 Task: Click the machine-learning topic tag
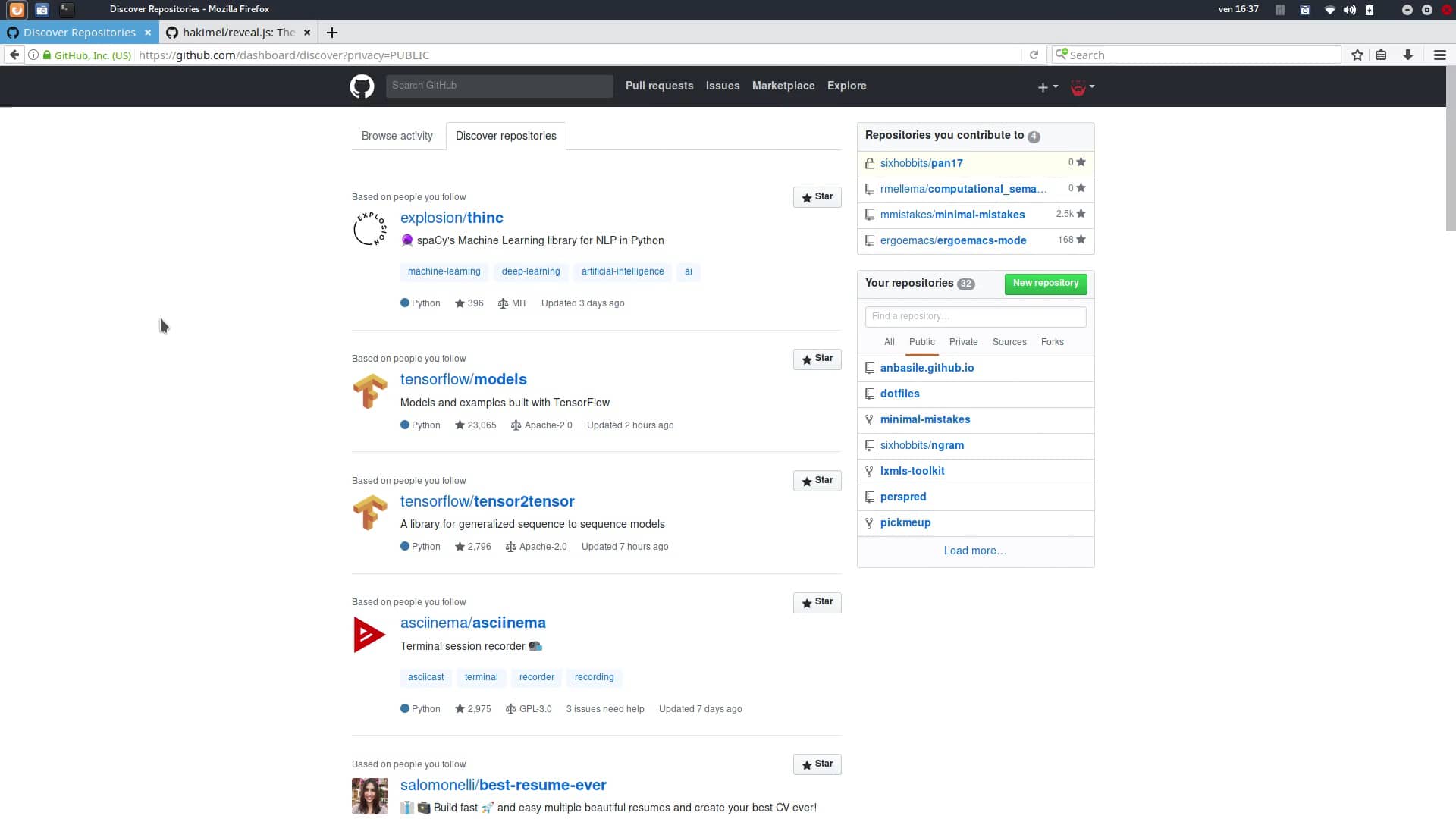tap(444, 271)
